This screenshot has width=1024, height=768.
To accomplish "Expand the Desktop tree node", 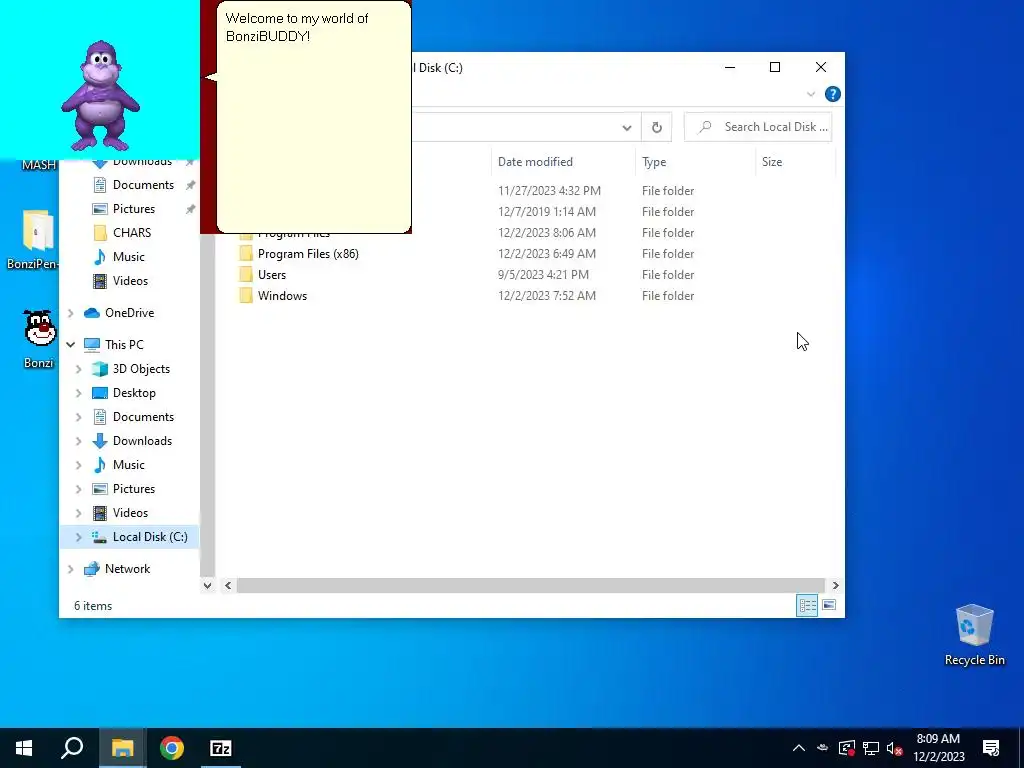I will pyautogui.click(x=78, y=393).
